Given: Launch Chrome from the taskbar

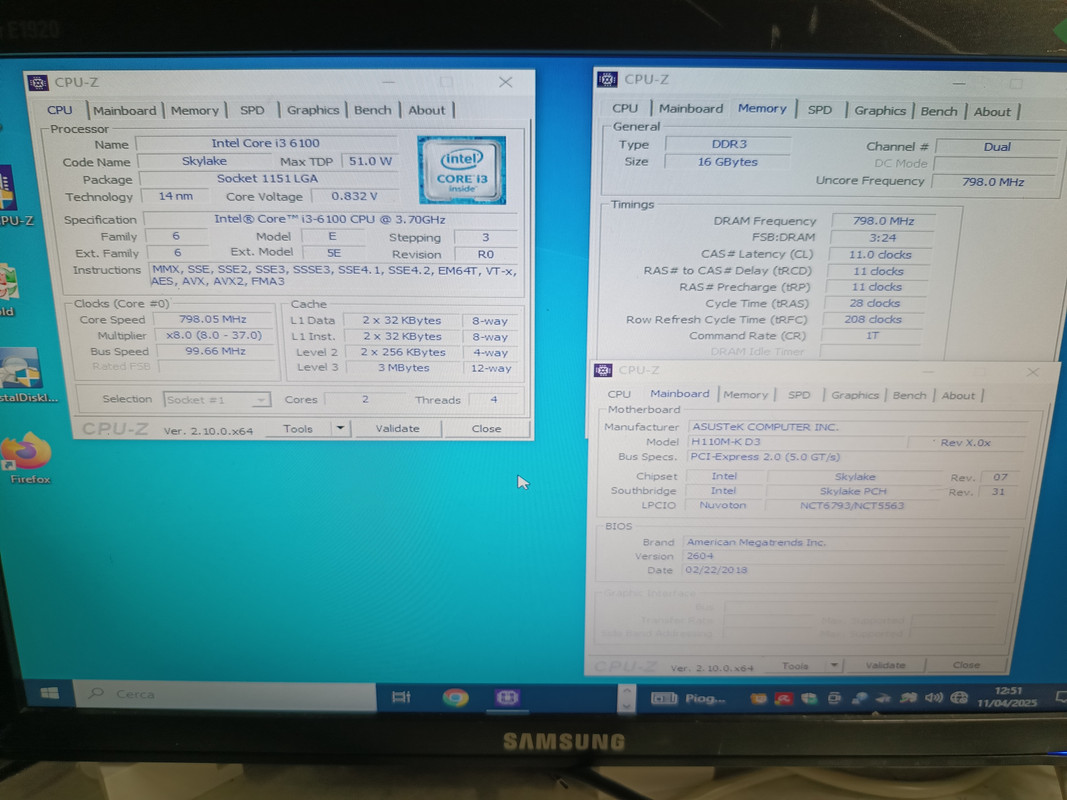Looking at the screenshot, I should coord(455,697).
